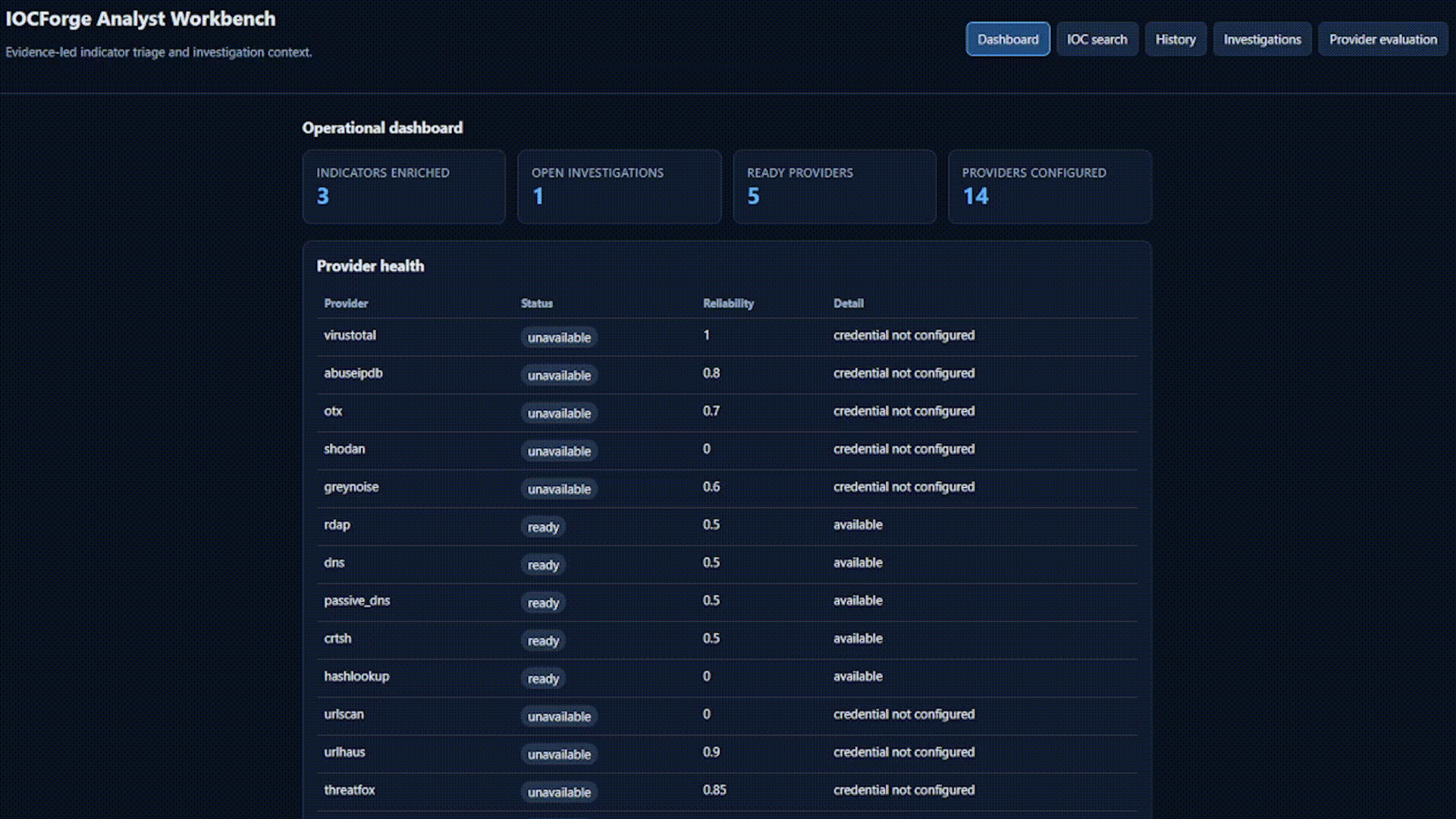Select the Ready Providers card

tap(835, 187)
